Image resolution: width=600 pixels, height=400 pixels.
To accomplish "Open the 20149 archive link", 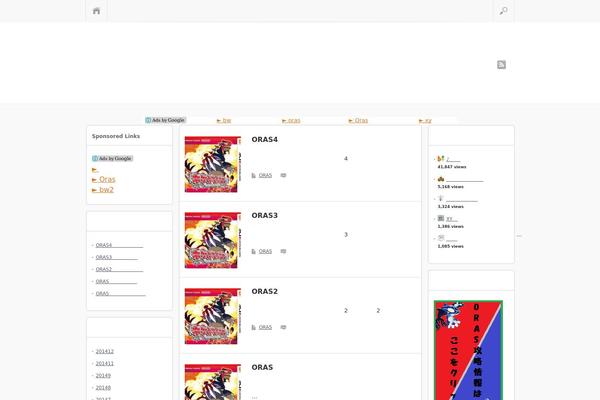I will (103, 376).
